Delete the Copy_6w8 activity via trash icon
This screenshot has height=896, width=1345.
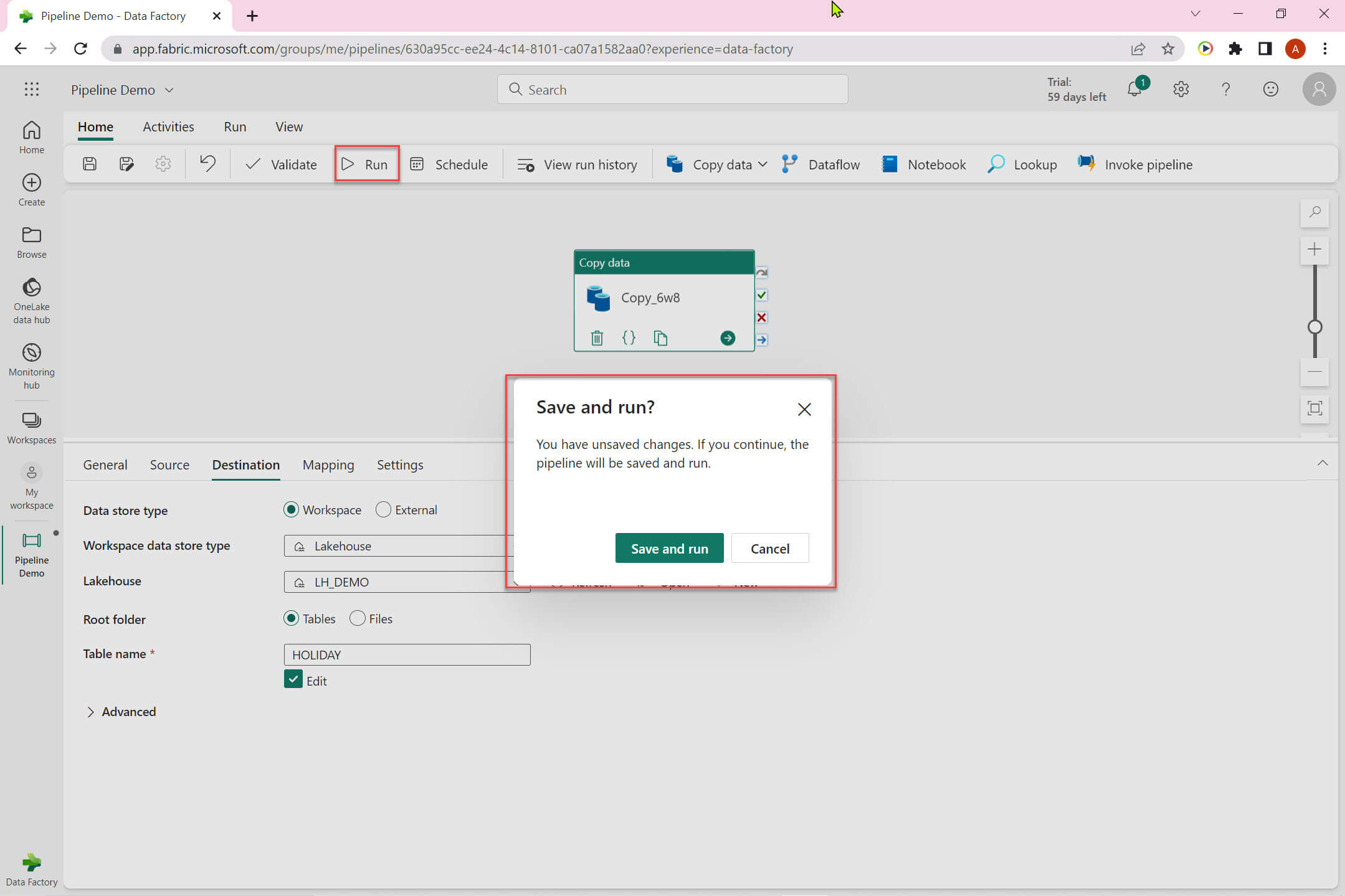coord(597,338)
